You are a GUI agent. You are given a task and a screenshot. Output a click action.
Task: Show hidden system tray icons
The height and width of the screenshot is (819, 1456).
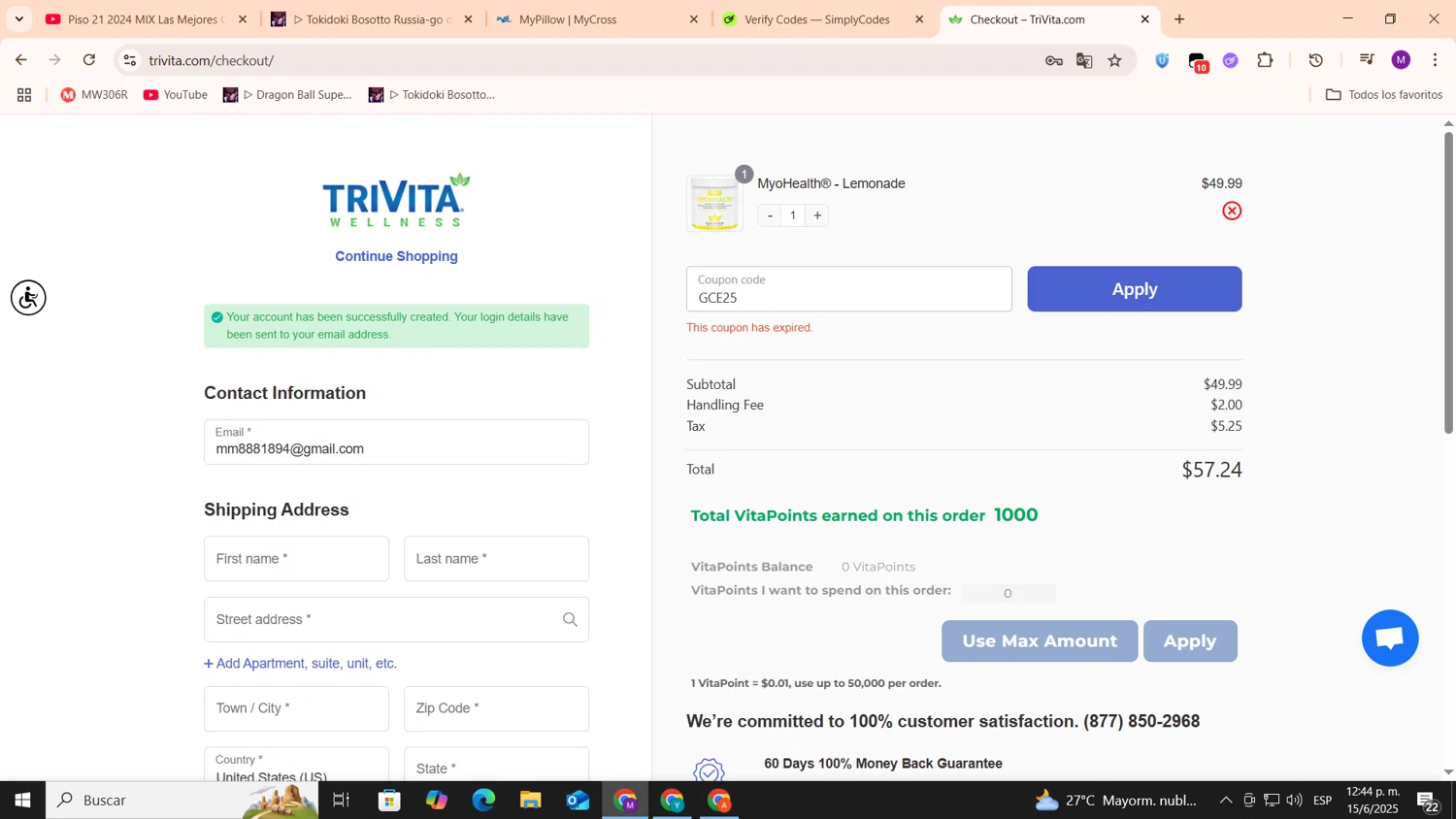pos(1226,801)
